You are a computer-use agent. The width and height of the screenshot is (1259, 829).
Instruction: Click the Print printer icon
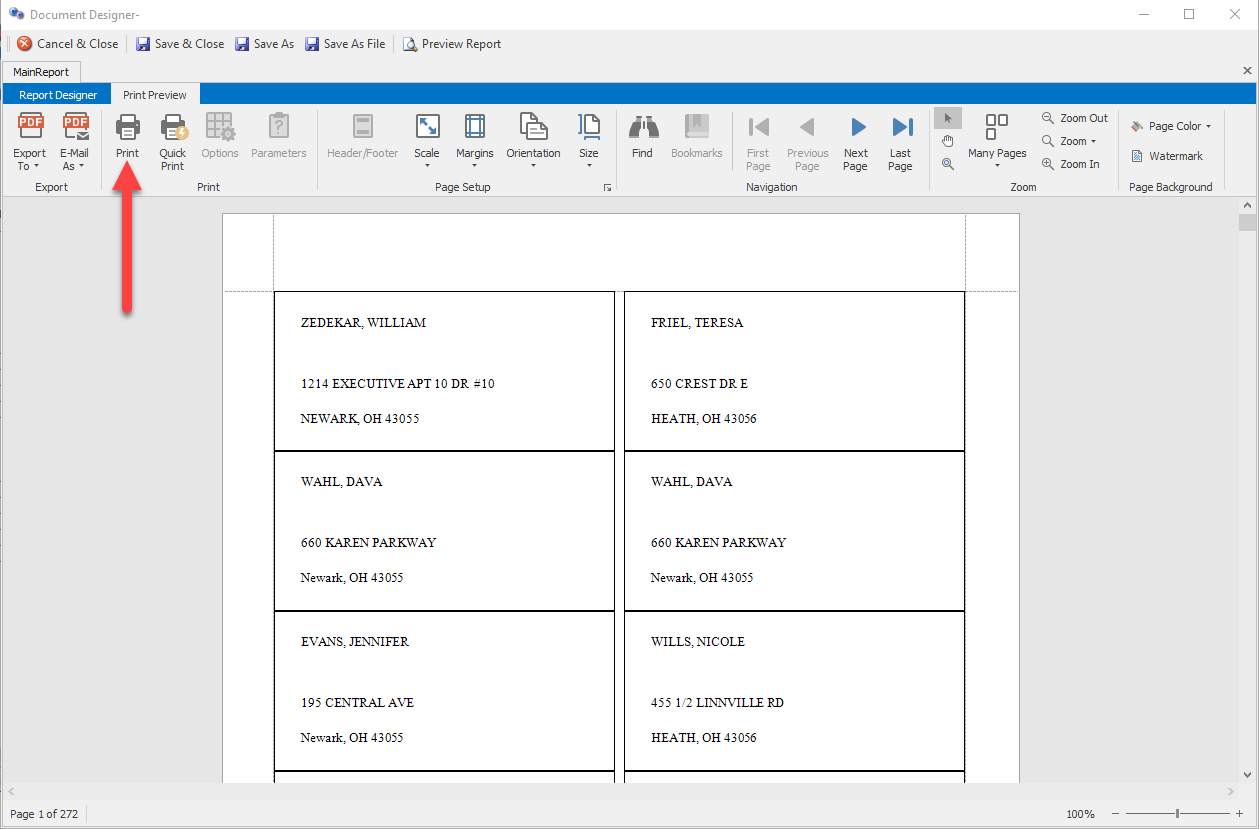127,127
